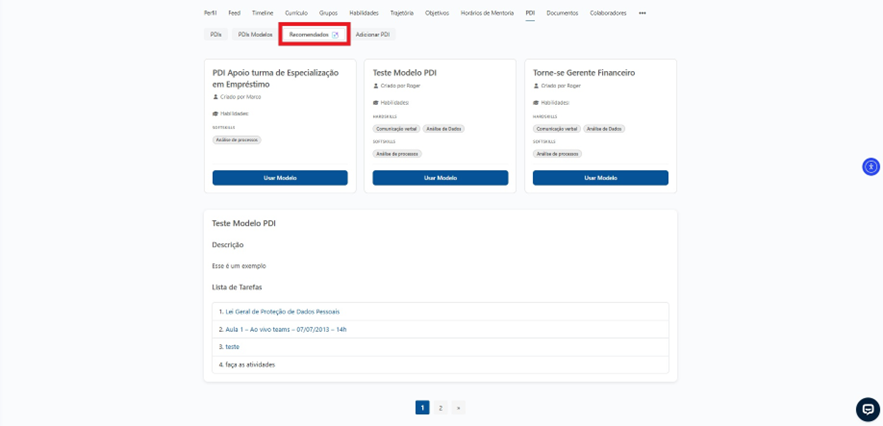Viewport: 883px width, 426px height.
Task: Click the external link icon beside Recomendados
Action: 336,35
